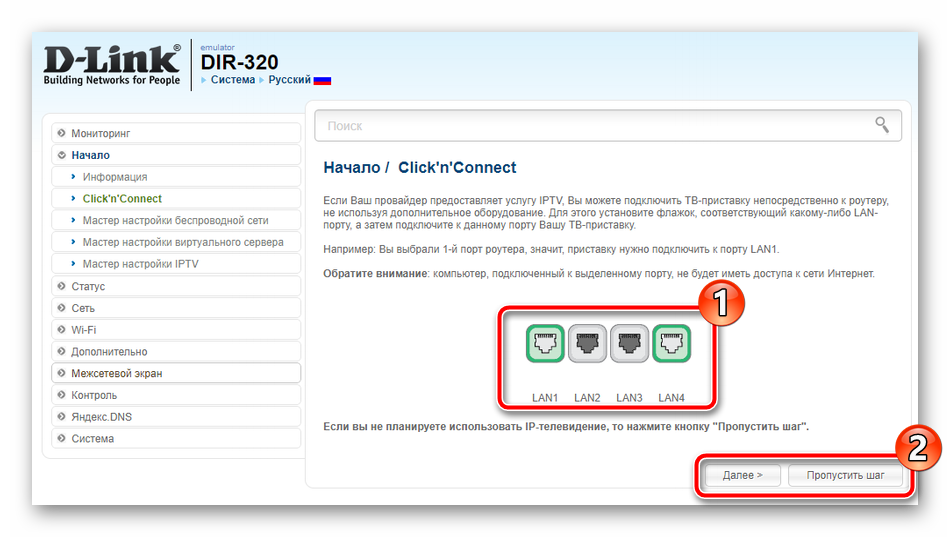Click the Далее > button
Image resolution: width=950 pixels, height=537 pixels.
pyautogui.click(x=742, y=475)
